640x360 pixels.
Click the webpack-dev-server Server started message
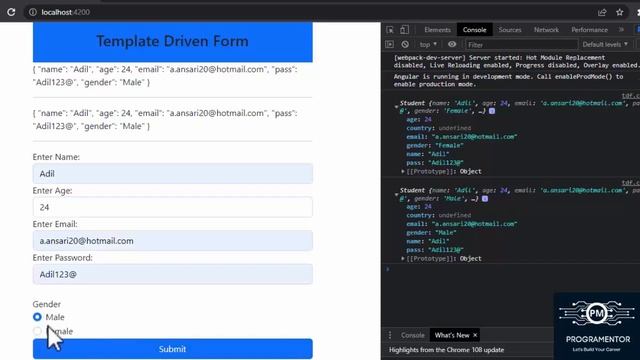tap(516, 61)
